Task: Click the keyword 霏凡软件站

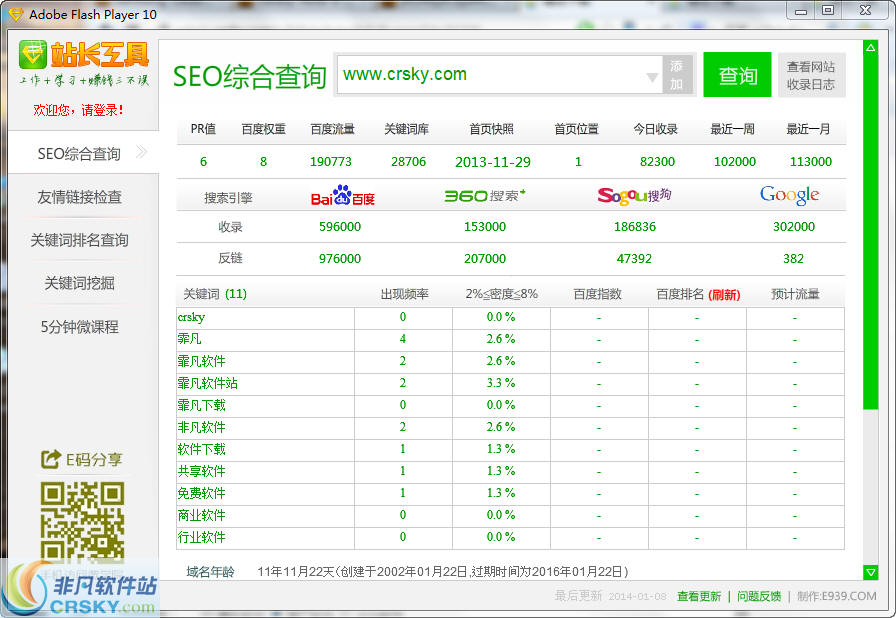Action: (x=207, y=383)
